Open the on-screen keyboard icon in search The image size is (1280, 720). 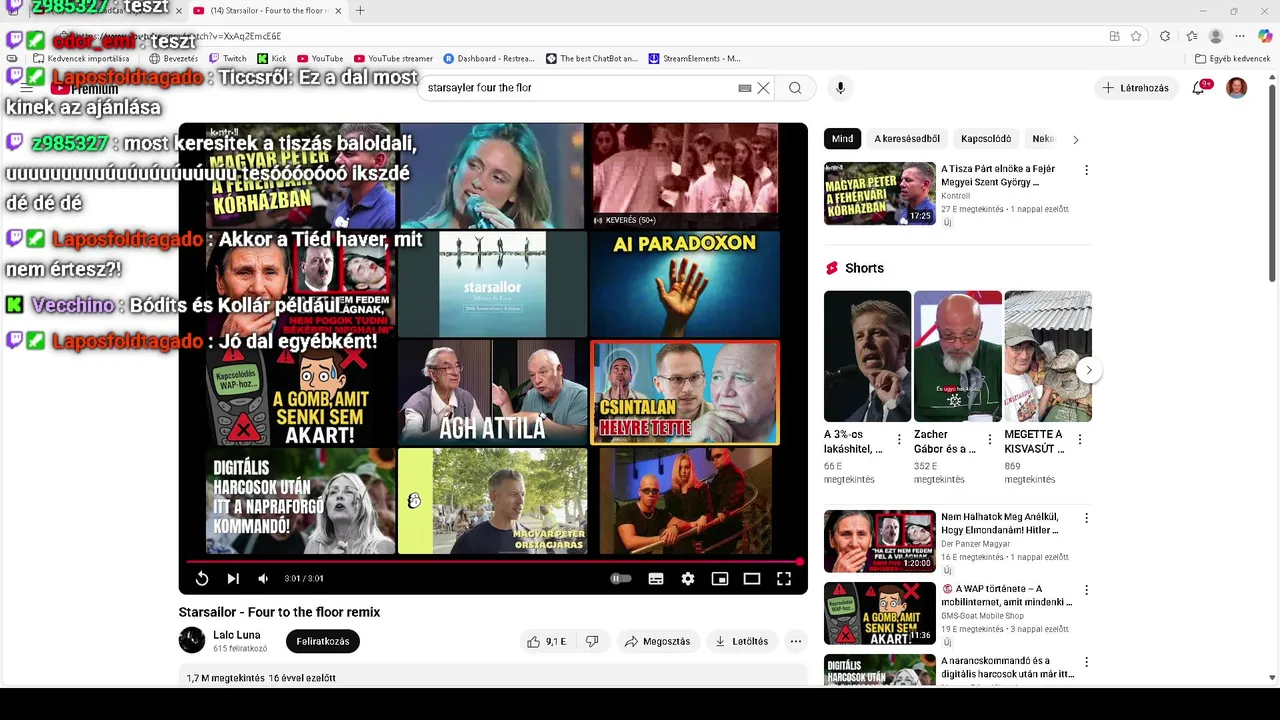(745, 88)
